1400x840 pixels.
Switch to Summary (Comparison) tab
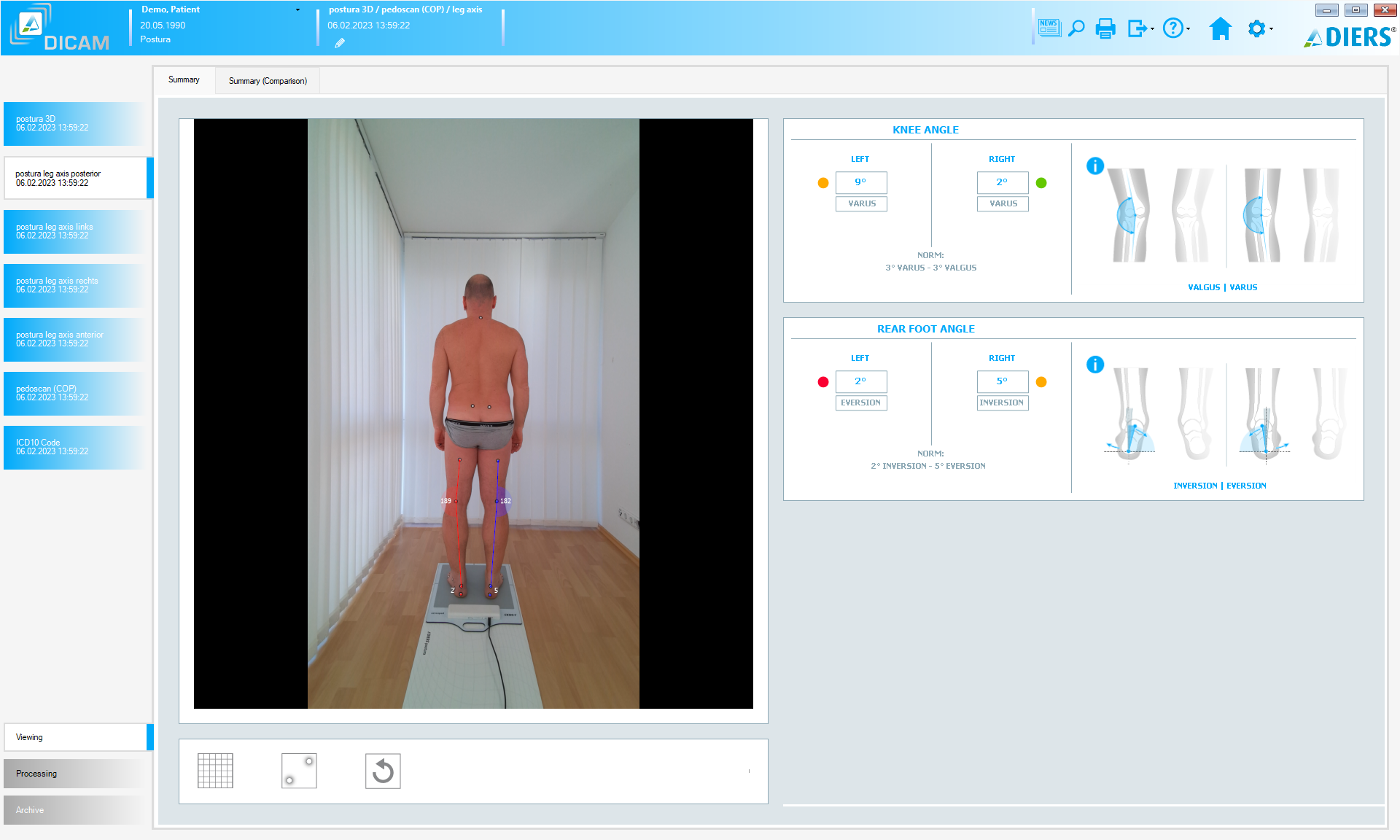coord(266,80)
